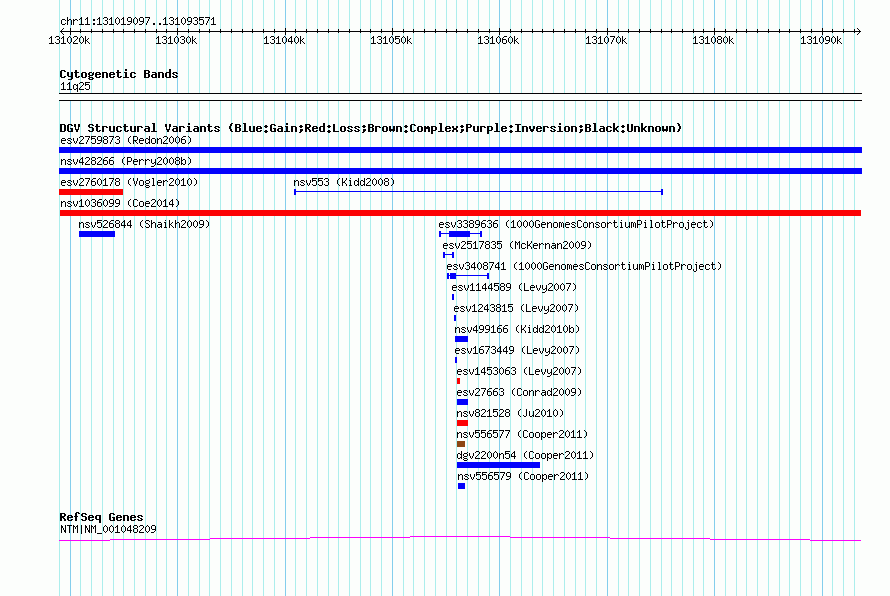Viewport: 890px width, 596px height.
Task: Open the esv1453063 (Levy2007) label
Action: (519, 371)
